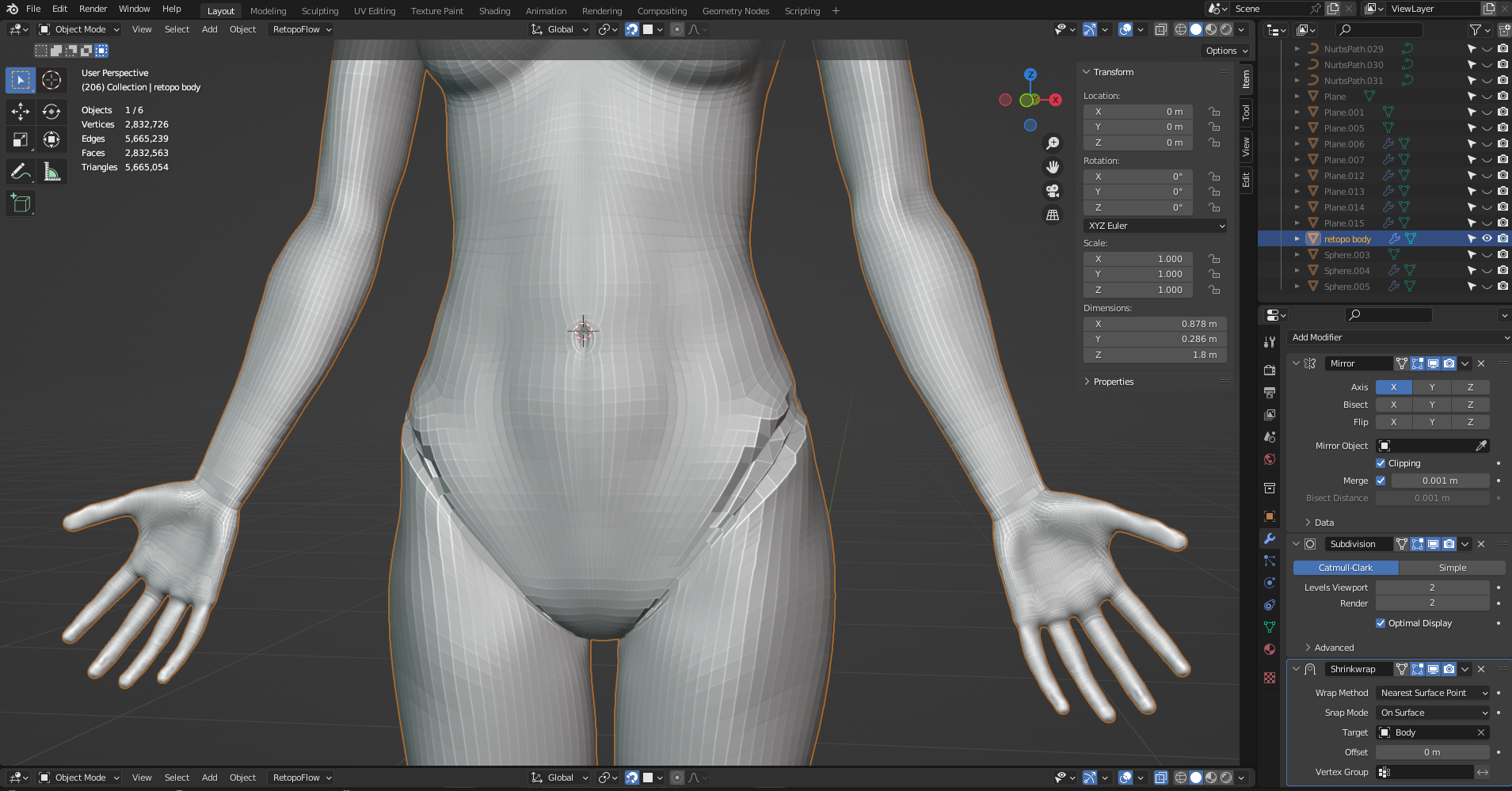The image size is (1512, 791).
Task: Uncheck Optimal Display in Subdivision modifier
Action: point(1381,623)
